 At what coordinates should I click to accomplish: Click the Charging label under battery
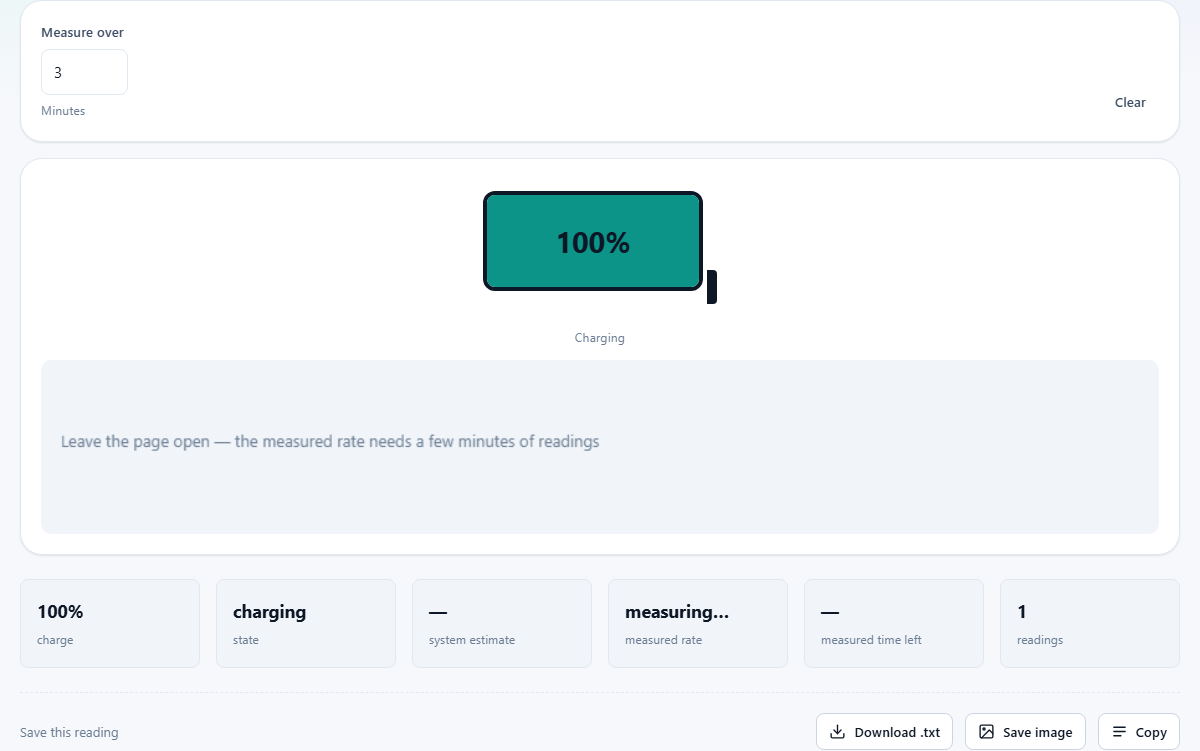(600, 338)
